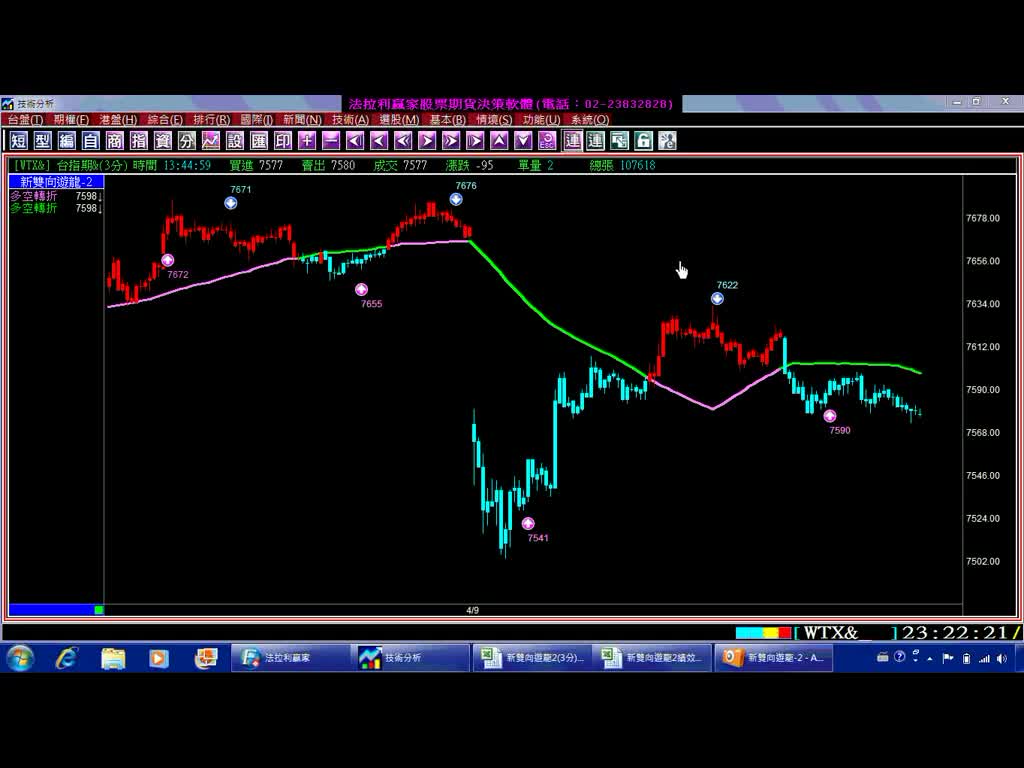
Task: Open the 台盤(T) menu
Action: click(x=25, y=120)
